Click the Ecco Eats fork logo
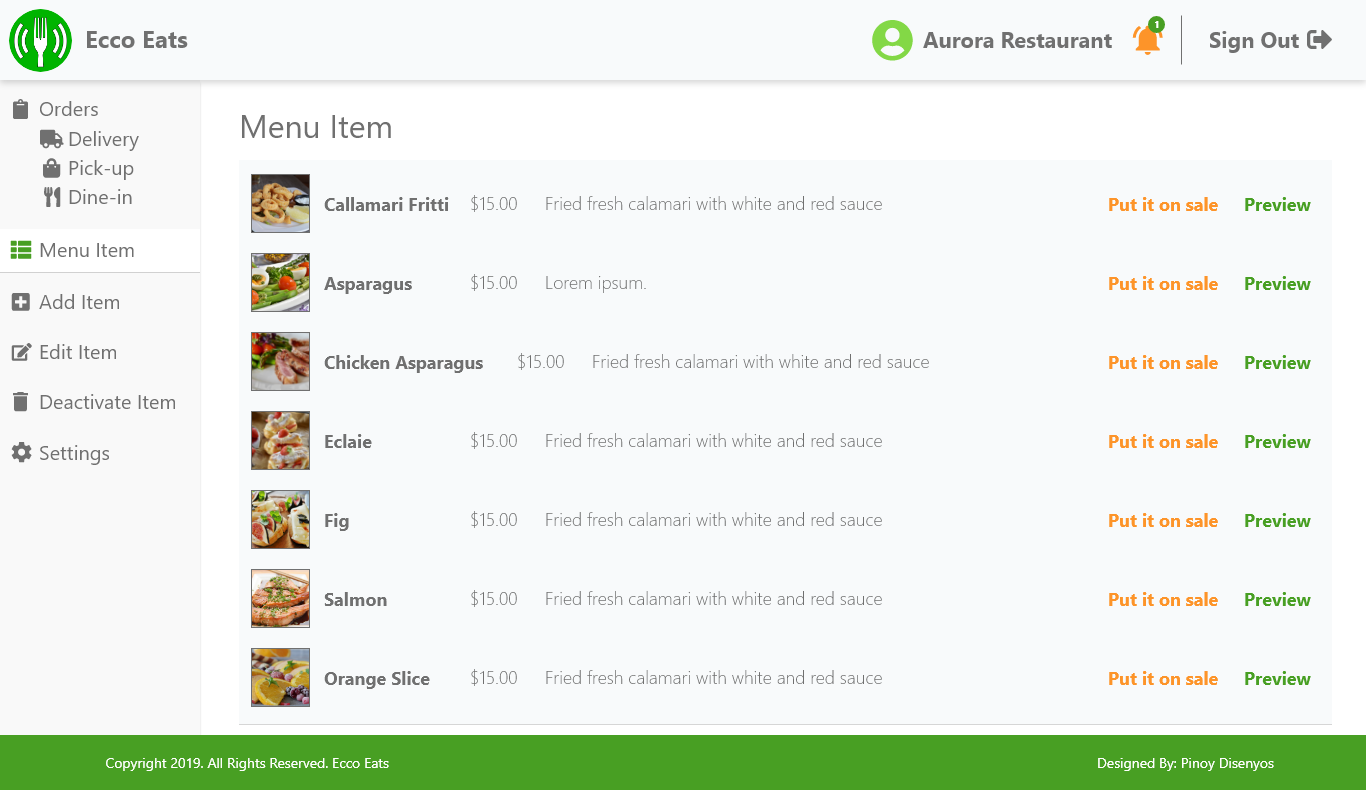Screen dimensions: 1366x790 pyautogui.click(x=40, y=41)
